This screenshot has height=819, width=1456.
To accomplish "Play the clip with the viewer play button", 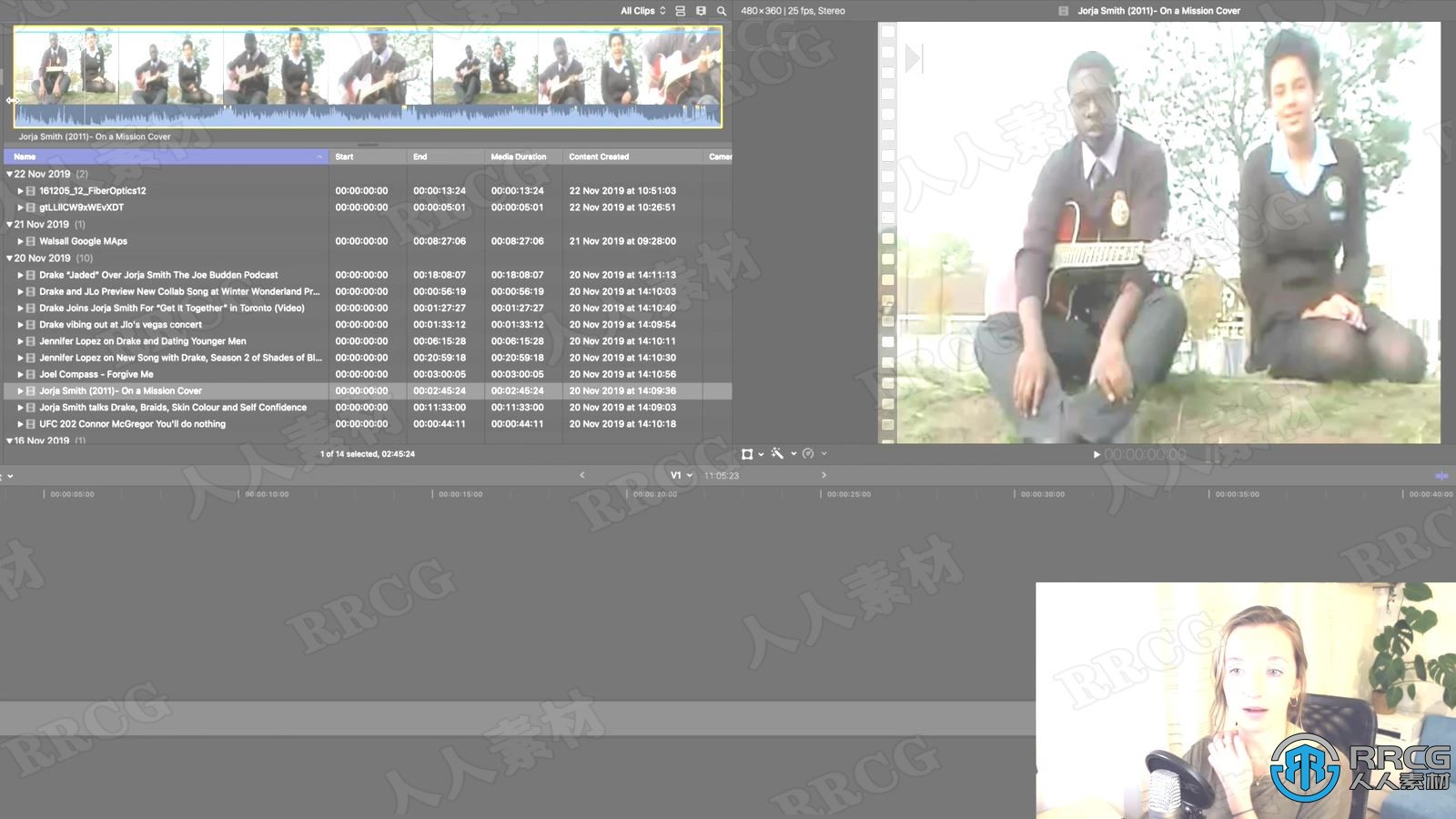I will tap(1097, 455).
